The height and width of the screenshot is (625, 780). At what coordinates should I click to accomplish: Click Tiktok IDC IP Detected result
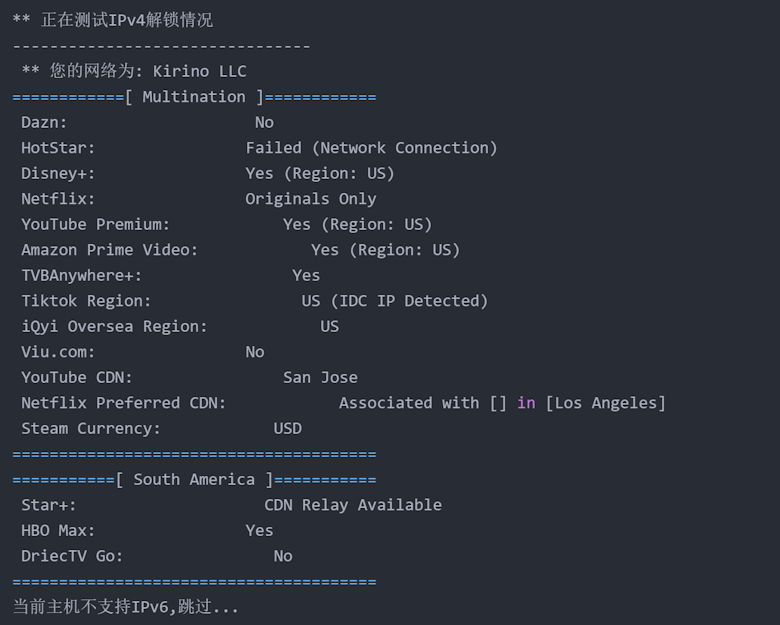point(394,301)
